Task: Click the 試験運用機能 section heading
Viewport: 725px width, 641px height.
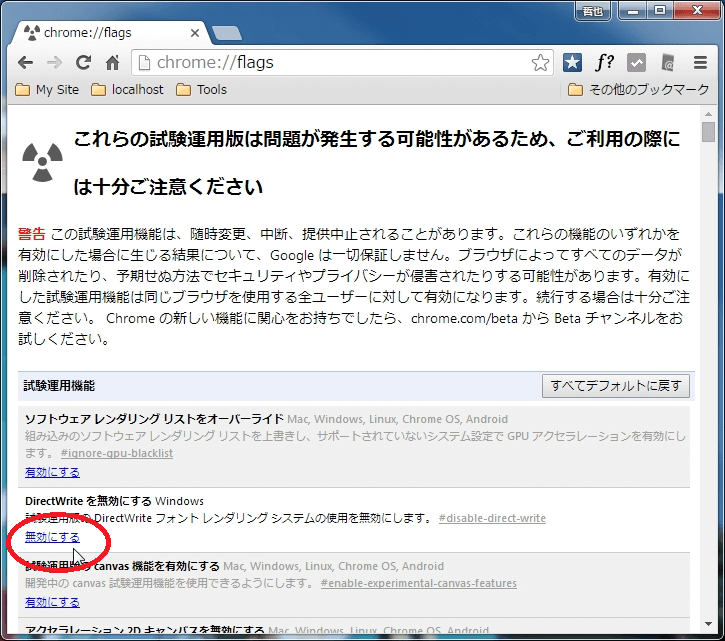Action: click(x=59, y=386)
